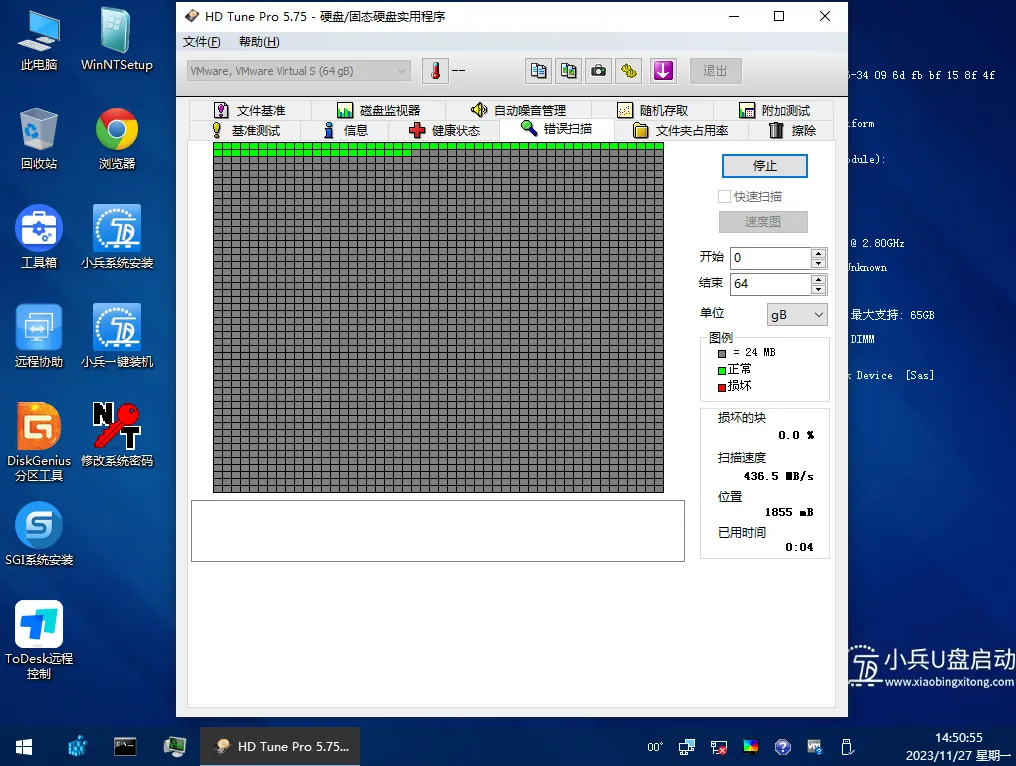
Task: Click the temperature thermometer icon
Action: pyautogui.click(x=435, y=71)
